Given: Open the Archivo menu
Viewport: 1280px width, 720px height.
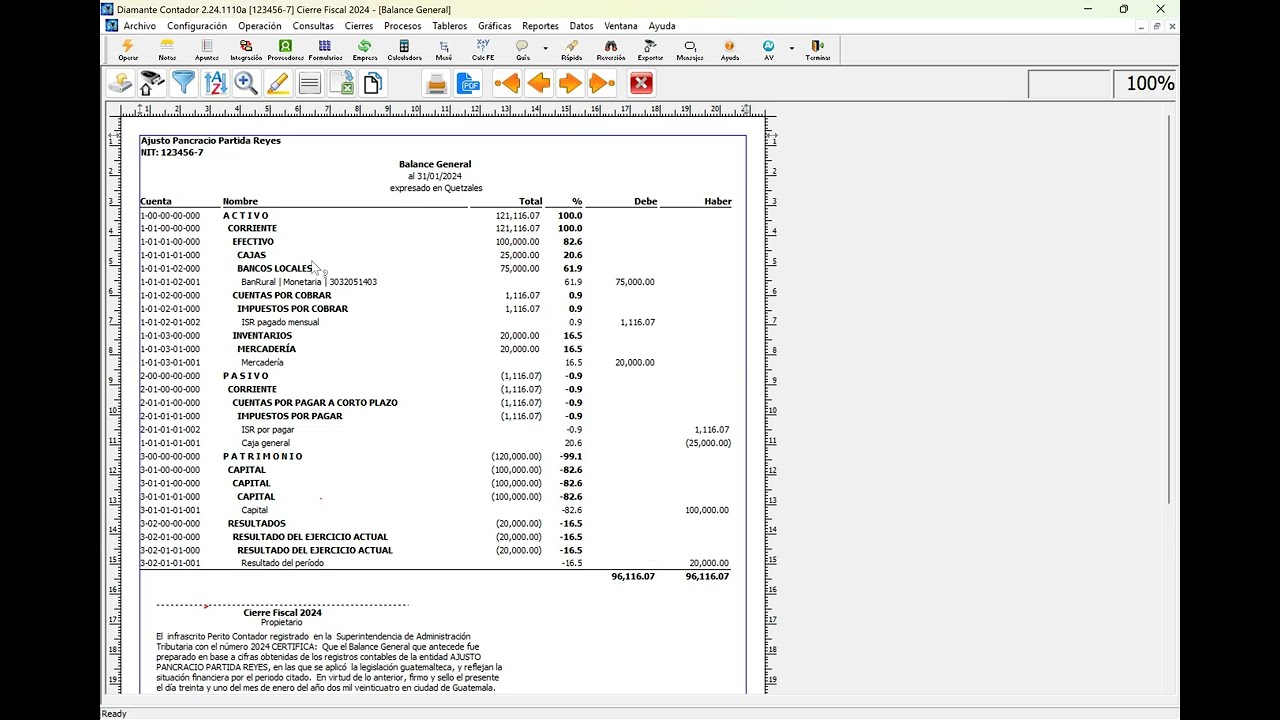Looking at the screenshot, I should click(x=140, y=26).
